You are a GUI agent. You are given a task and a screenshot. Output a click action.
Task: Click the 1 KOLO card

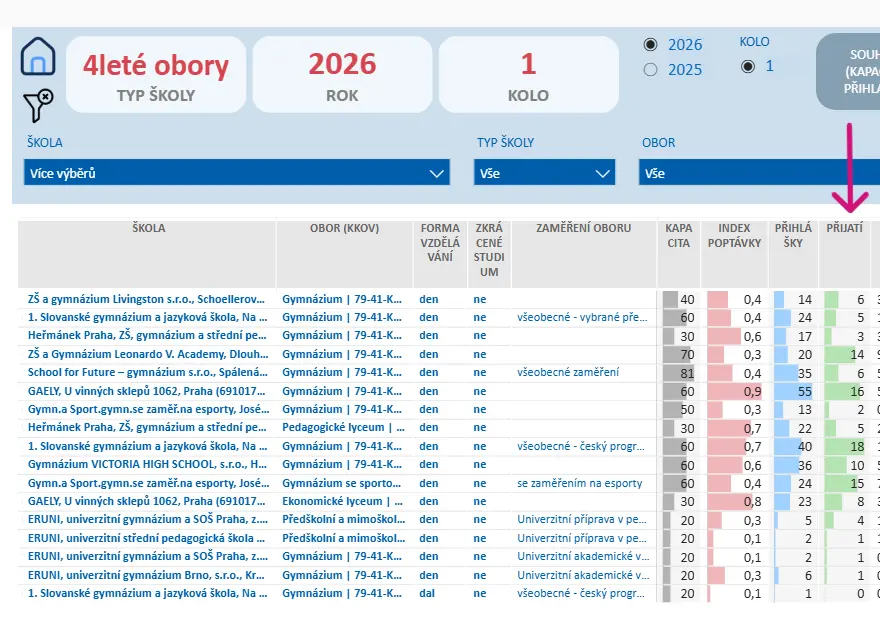[529, 75]
